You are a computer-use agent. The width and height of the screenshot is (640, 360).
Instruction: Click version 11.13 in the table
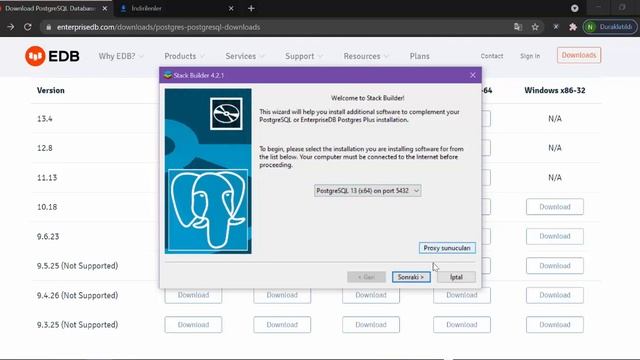tap(47, 178)
